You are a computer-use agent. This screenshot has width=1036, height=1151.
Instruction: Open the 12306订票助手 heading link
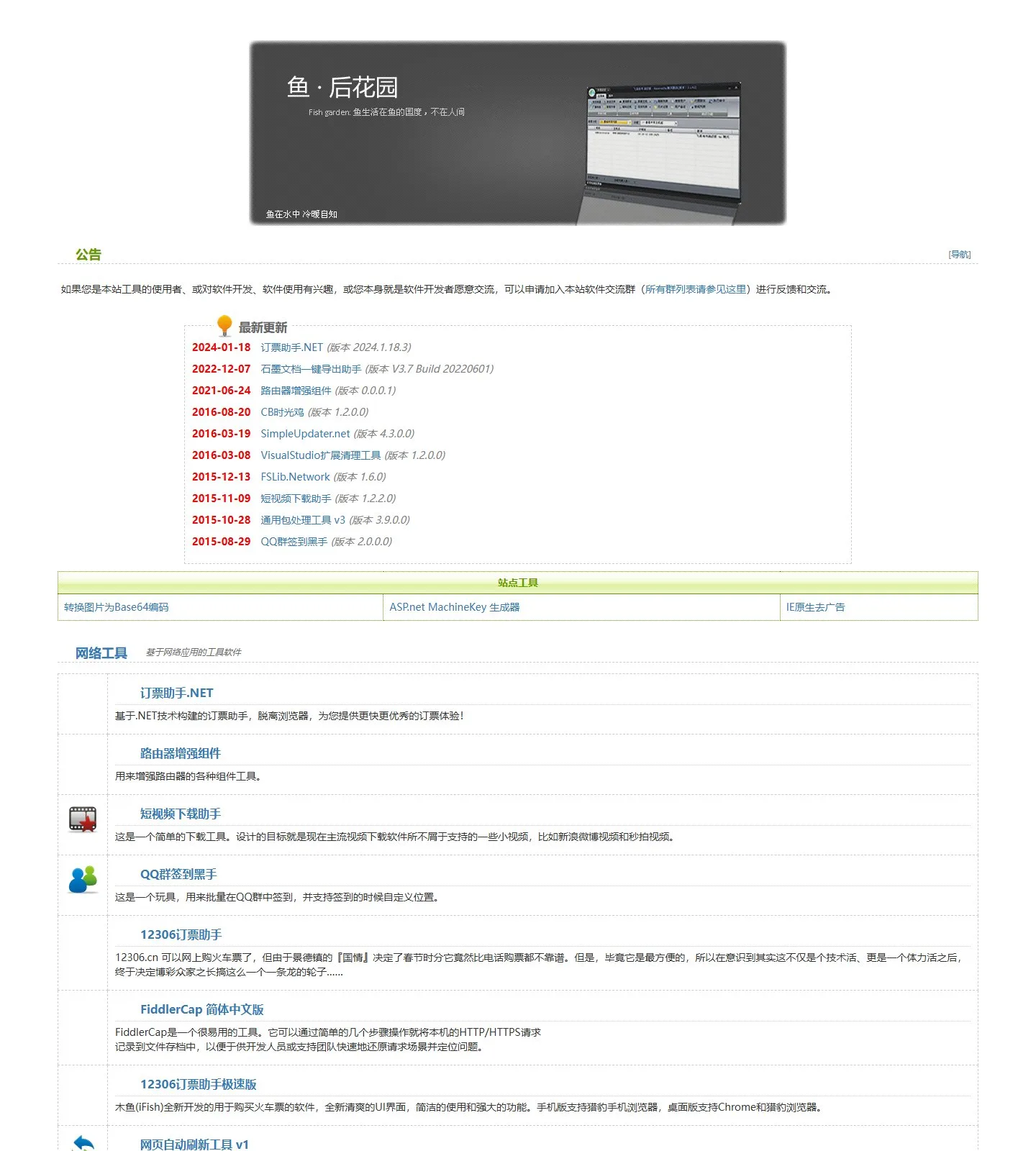(181, 934)
